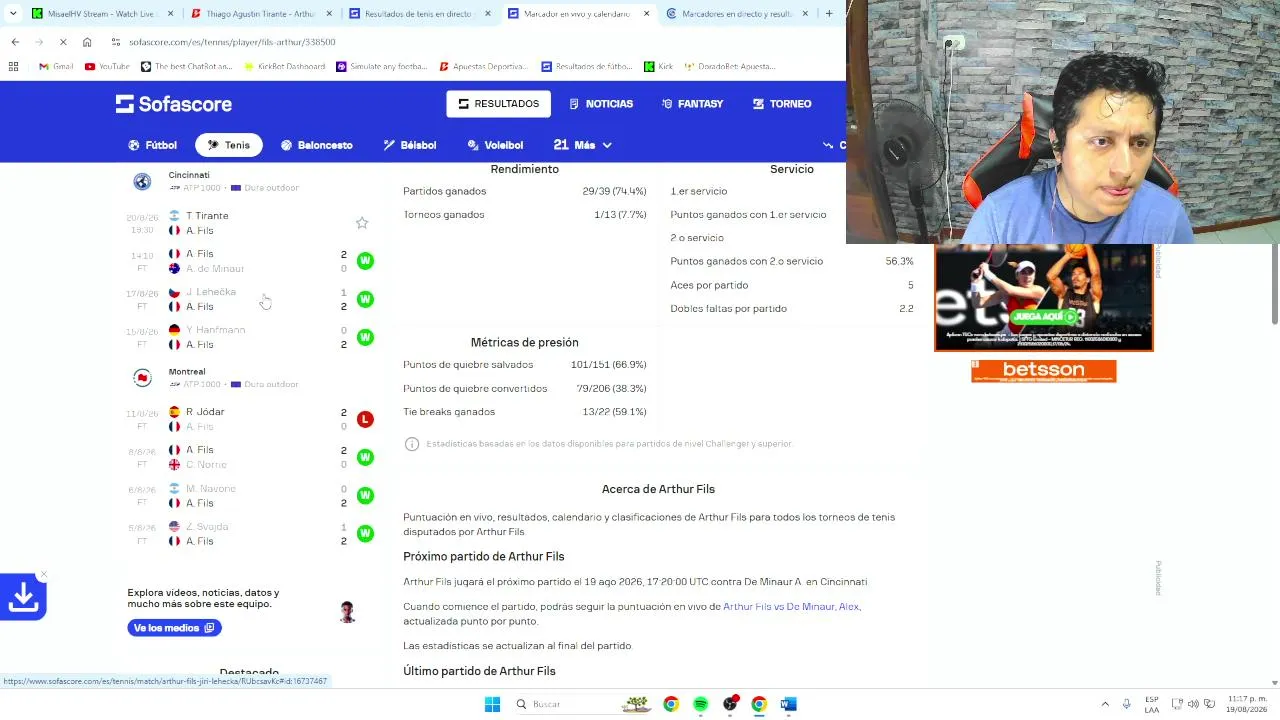1280x720 pixels.
Task: Click the 'JUEGA AQUÍ' ad button
Action: (x=1044, y=317)
